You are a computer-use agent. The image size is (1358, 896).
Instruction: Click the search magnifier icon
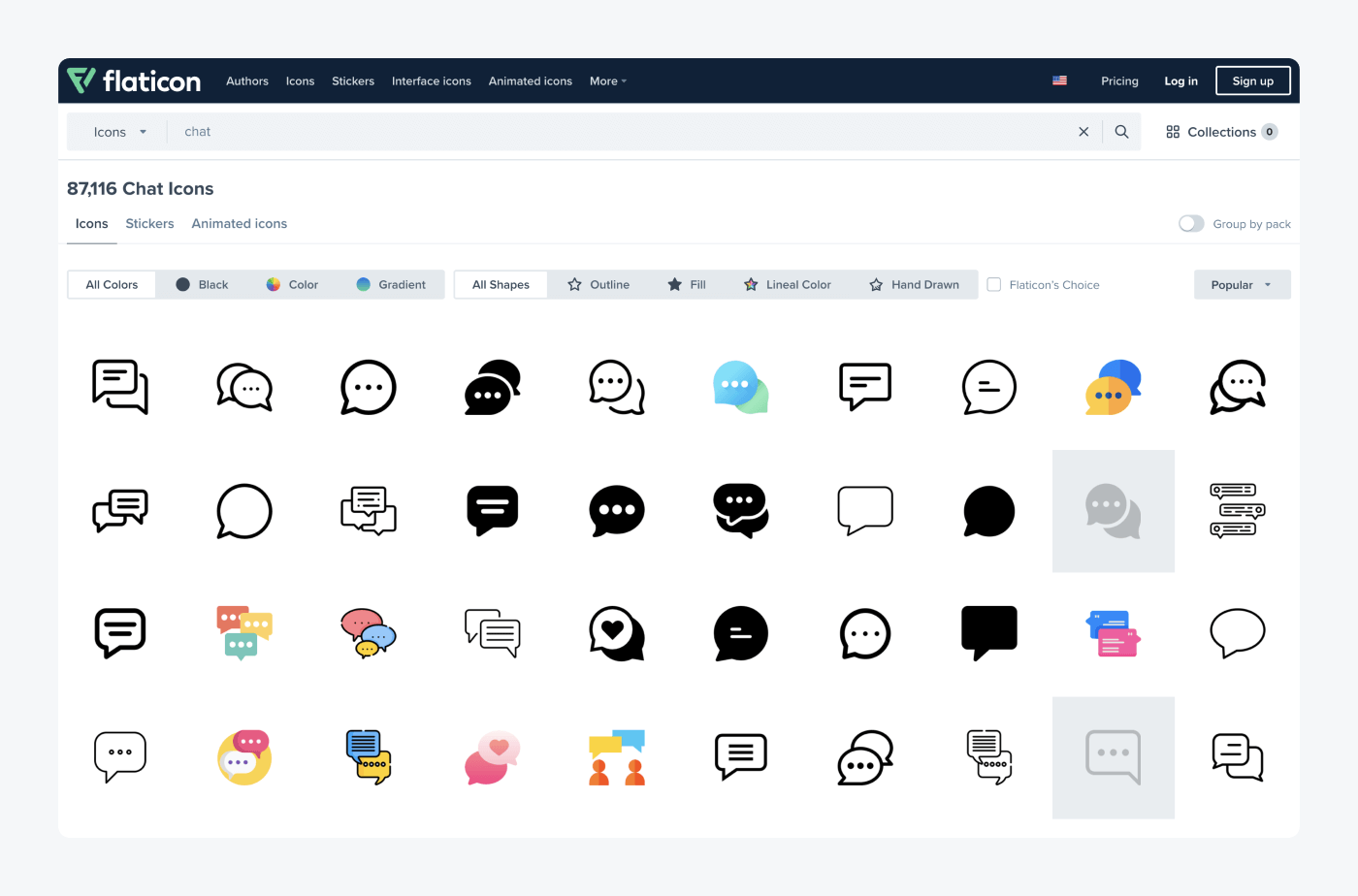[x=1121, y=131]
